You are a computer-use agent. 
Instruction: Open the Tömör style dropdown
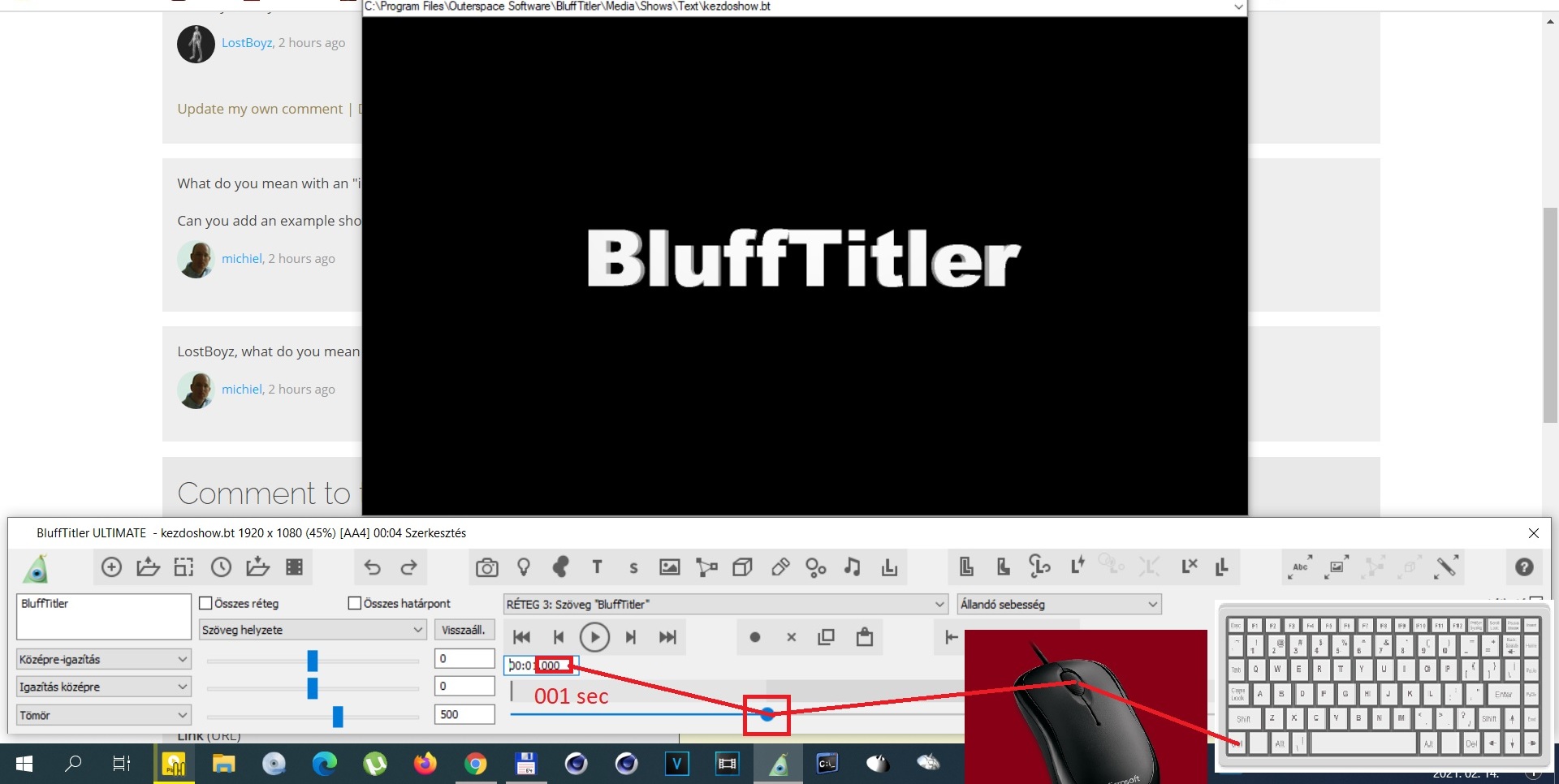103,715
